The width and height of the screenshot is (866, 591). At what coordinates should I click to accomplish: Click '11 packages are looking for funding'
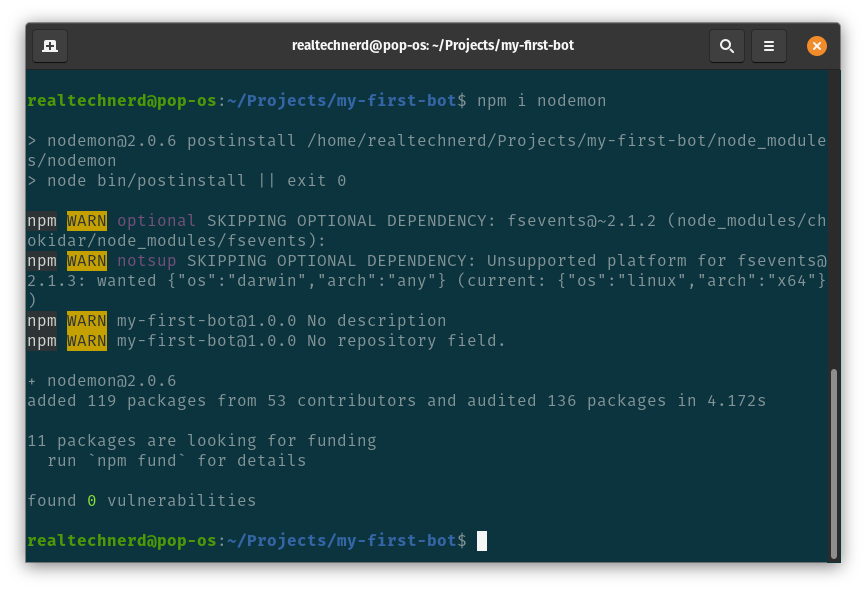202,440
